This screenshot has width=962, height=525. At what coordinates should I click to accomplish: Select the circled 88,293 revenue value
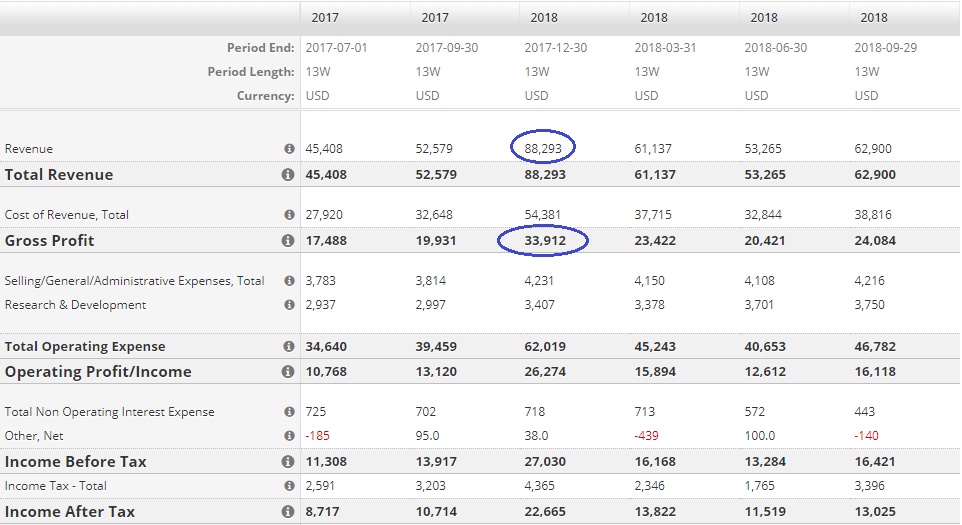(x=543, y=149)
